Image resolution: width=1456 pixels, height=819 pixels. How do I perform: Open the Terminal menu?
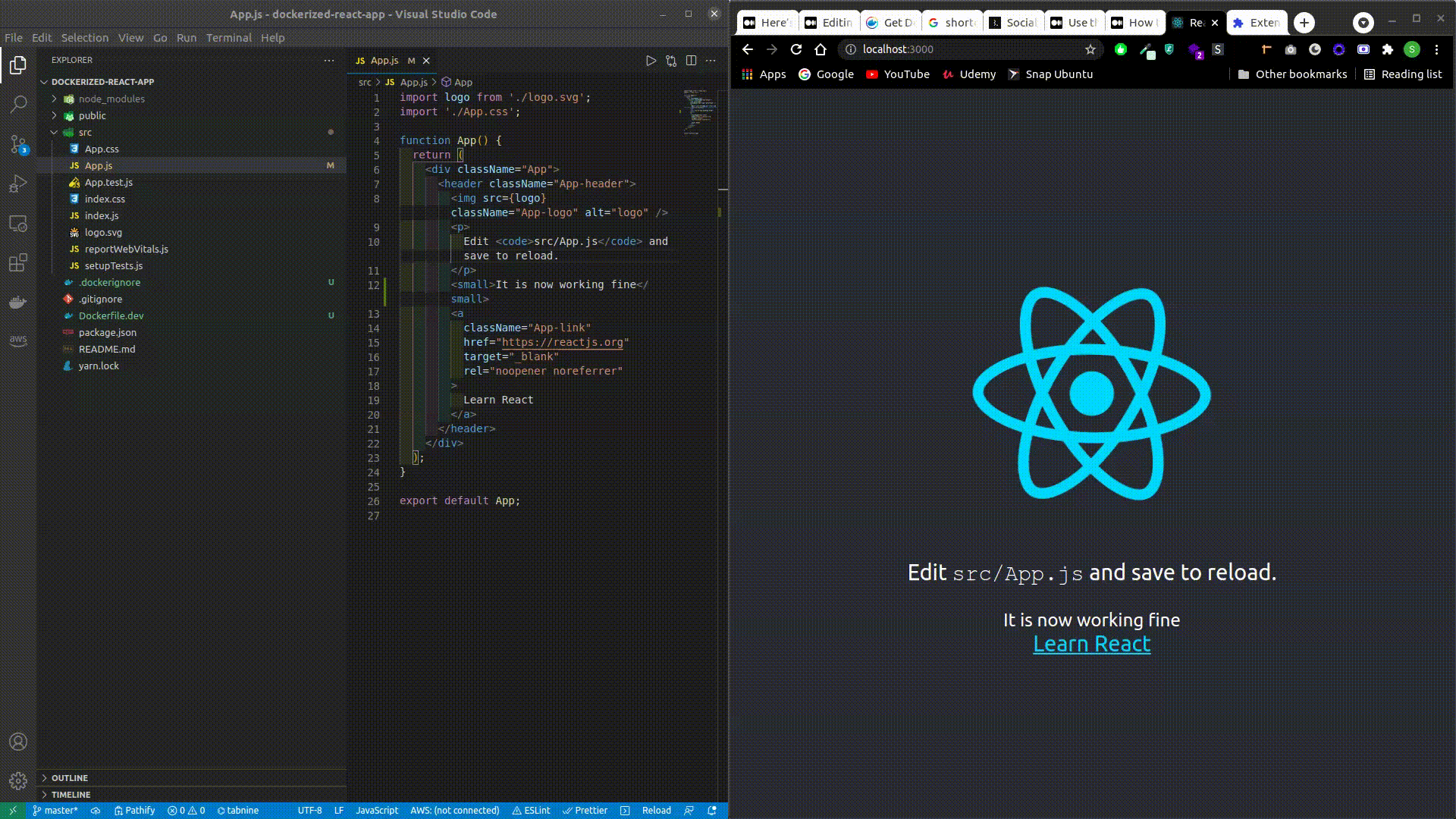click(x=228, y=37)
